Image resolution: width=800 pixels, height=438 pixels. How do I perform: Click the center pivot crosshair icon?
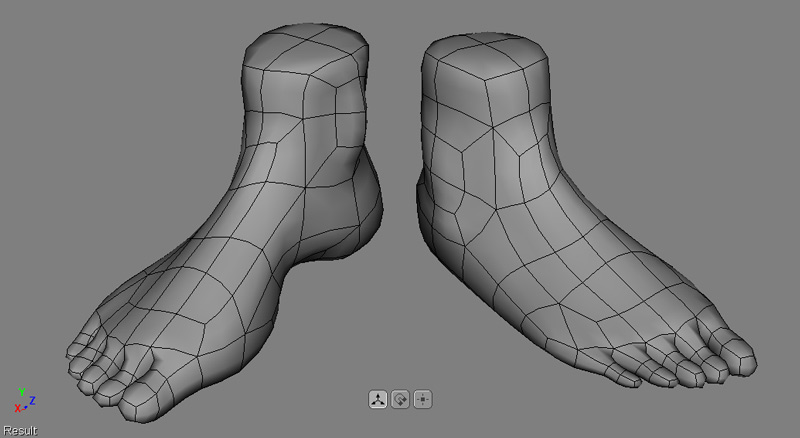point(423,399)
